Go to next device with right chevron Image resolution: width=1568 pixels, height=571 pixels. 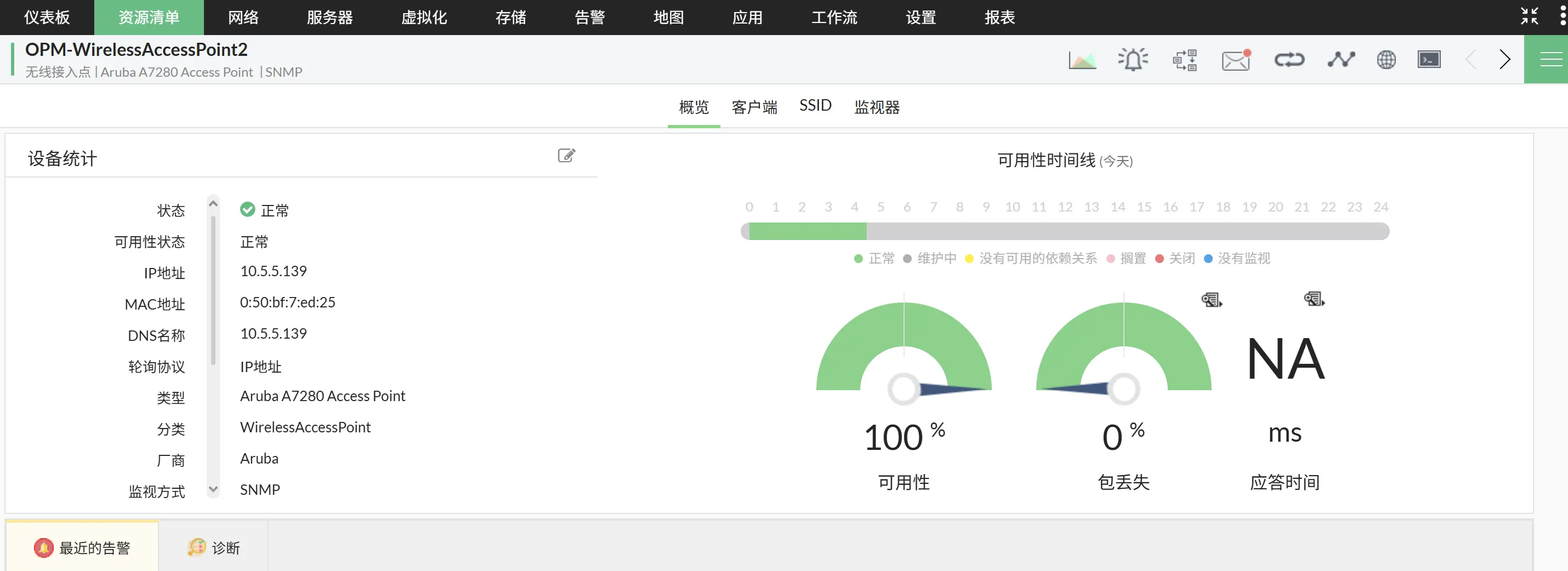[1505, 59]
